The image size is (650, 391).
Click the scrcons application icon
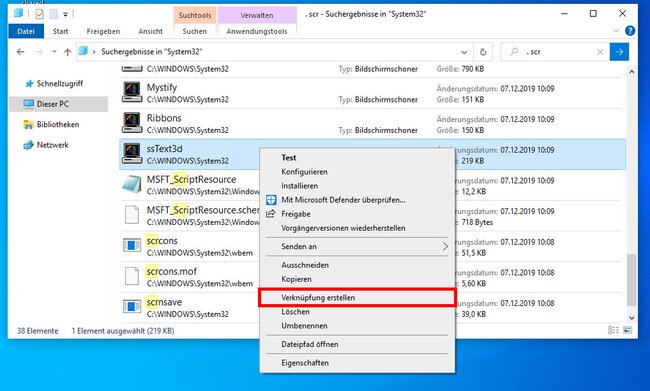point(132,245)
